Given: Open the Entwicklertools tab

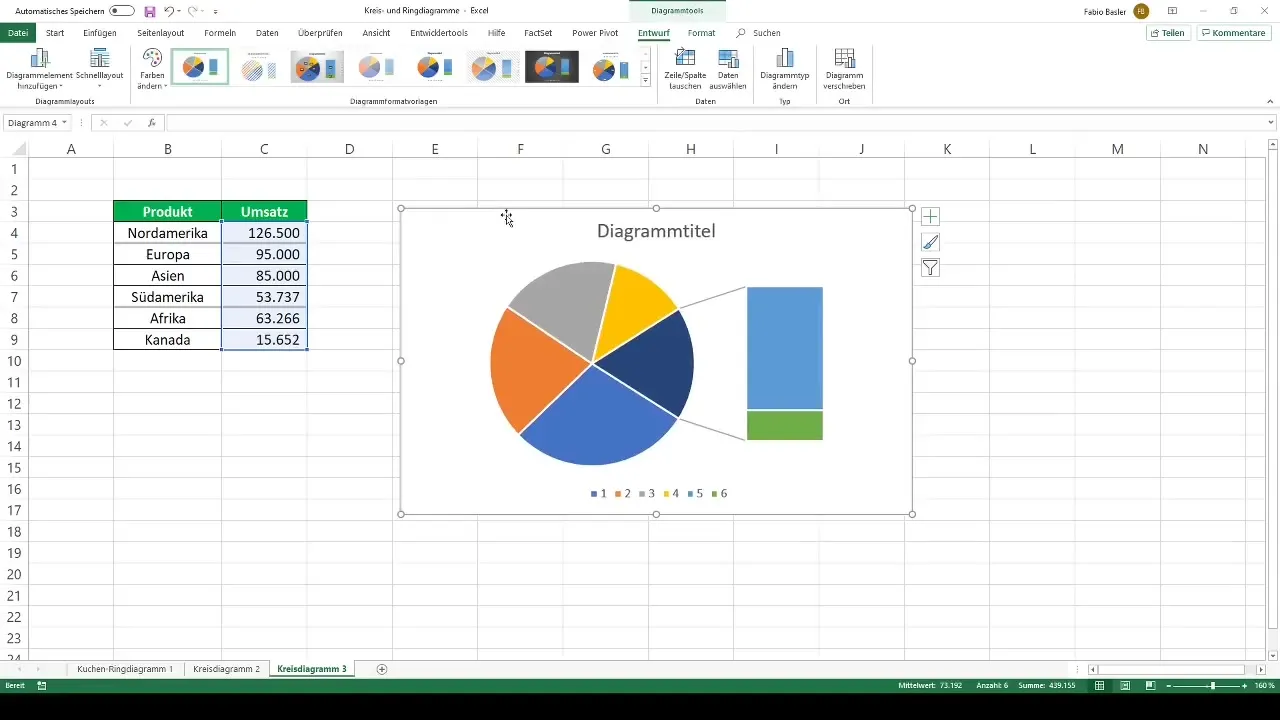Looking at the screenshot, I should [x=439, y=33].
